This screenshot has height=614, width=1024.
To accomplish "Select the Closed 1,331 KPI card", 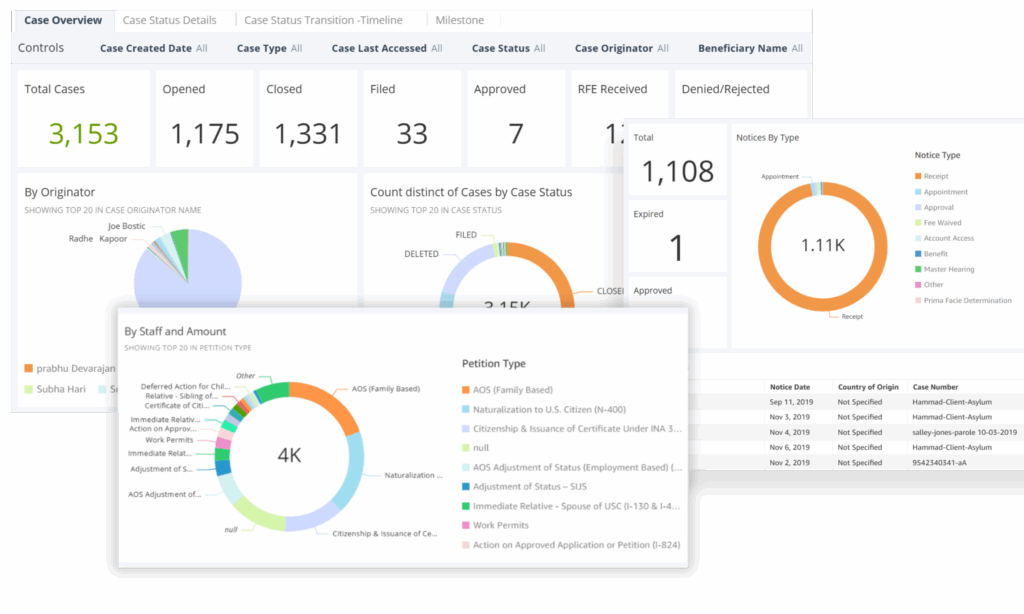I will (x=305, y=118).
